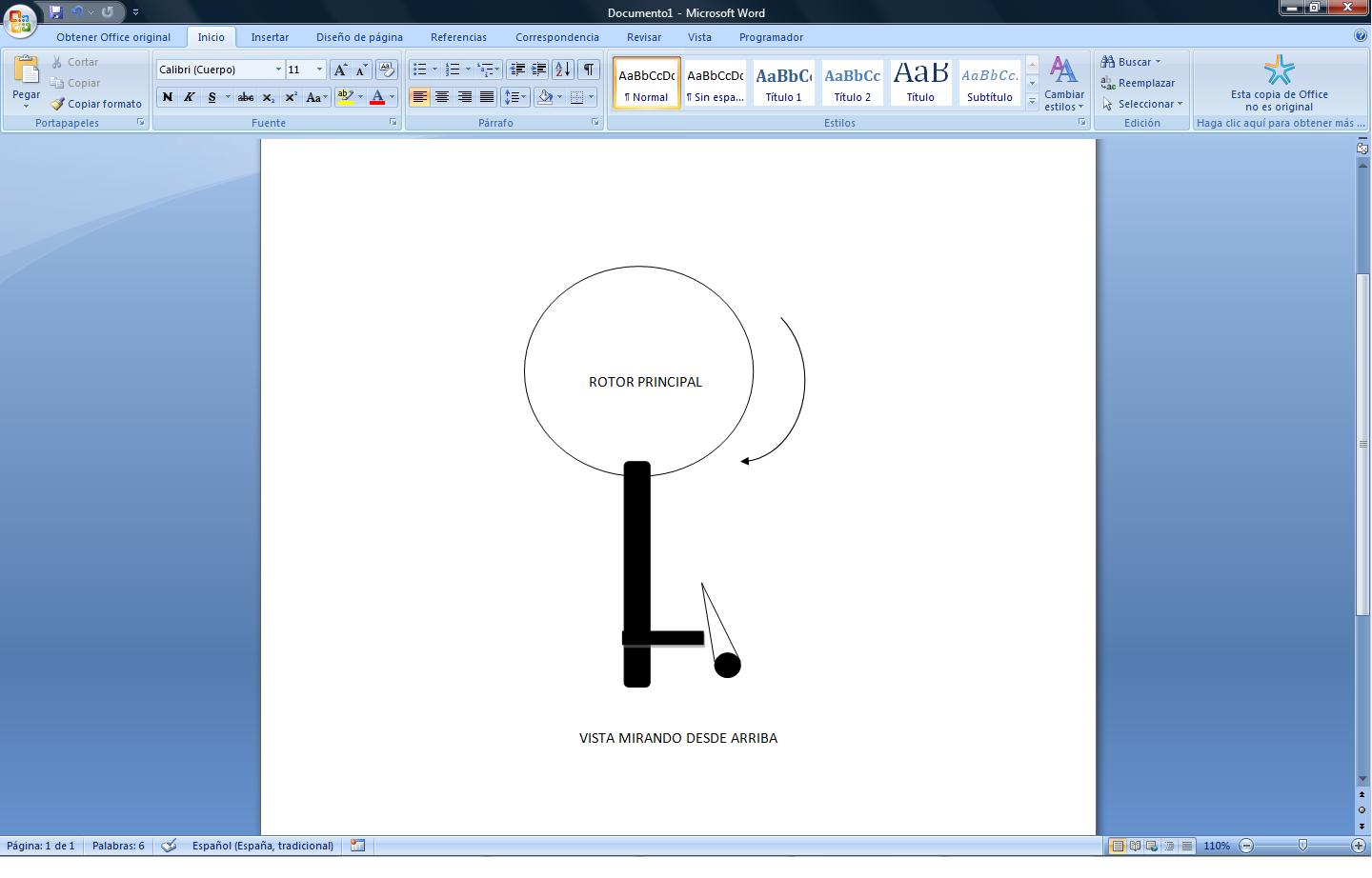Image resolution: width=1372 pixels, height=878 pixels.
Task: Open the Microsoft Office Help icon
Action: (x=1360, y=36)
